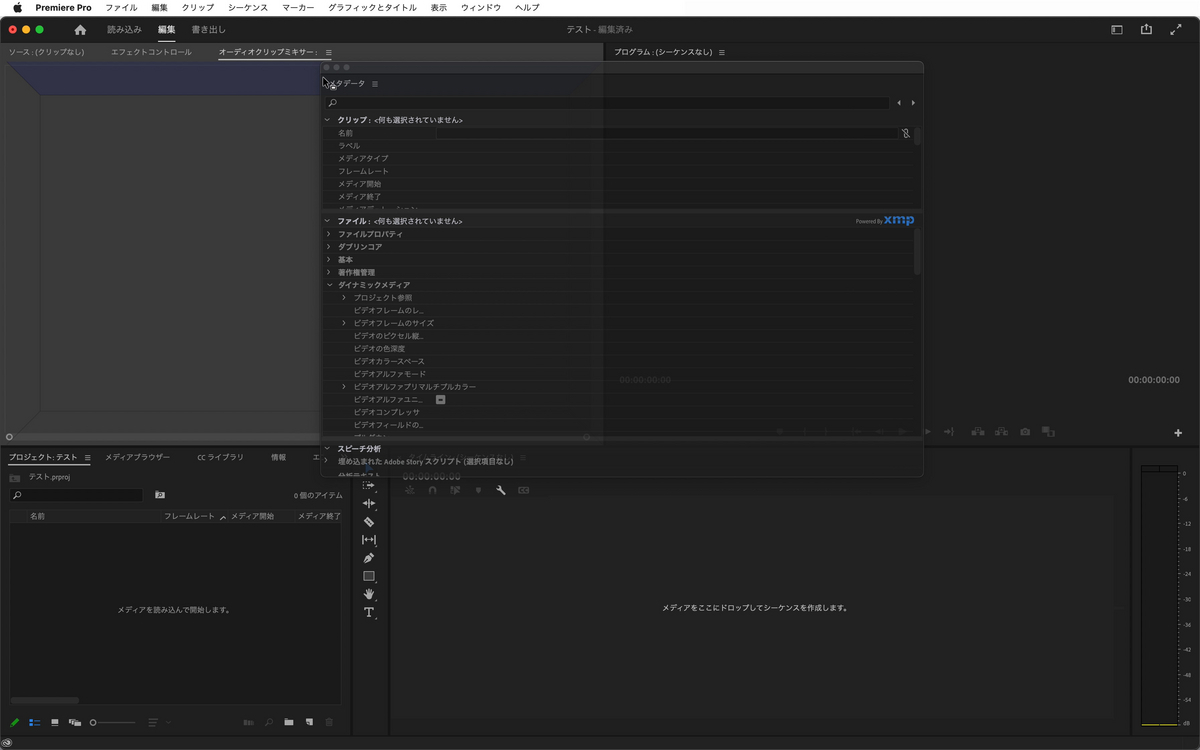Select the Track Select Forward tool
Screen dimensions: 1200x750
click(369, 485)
